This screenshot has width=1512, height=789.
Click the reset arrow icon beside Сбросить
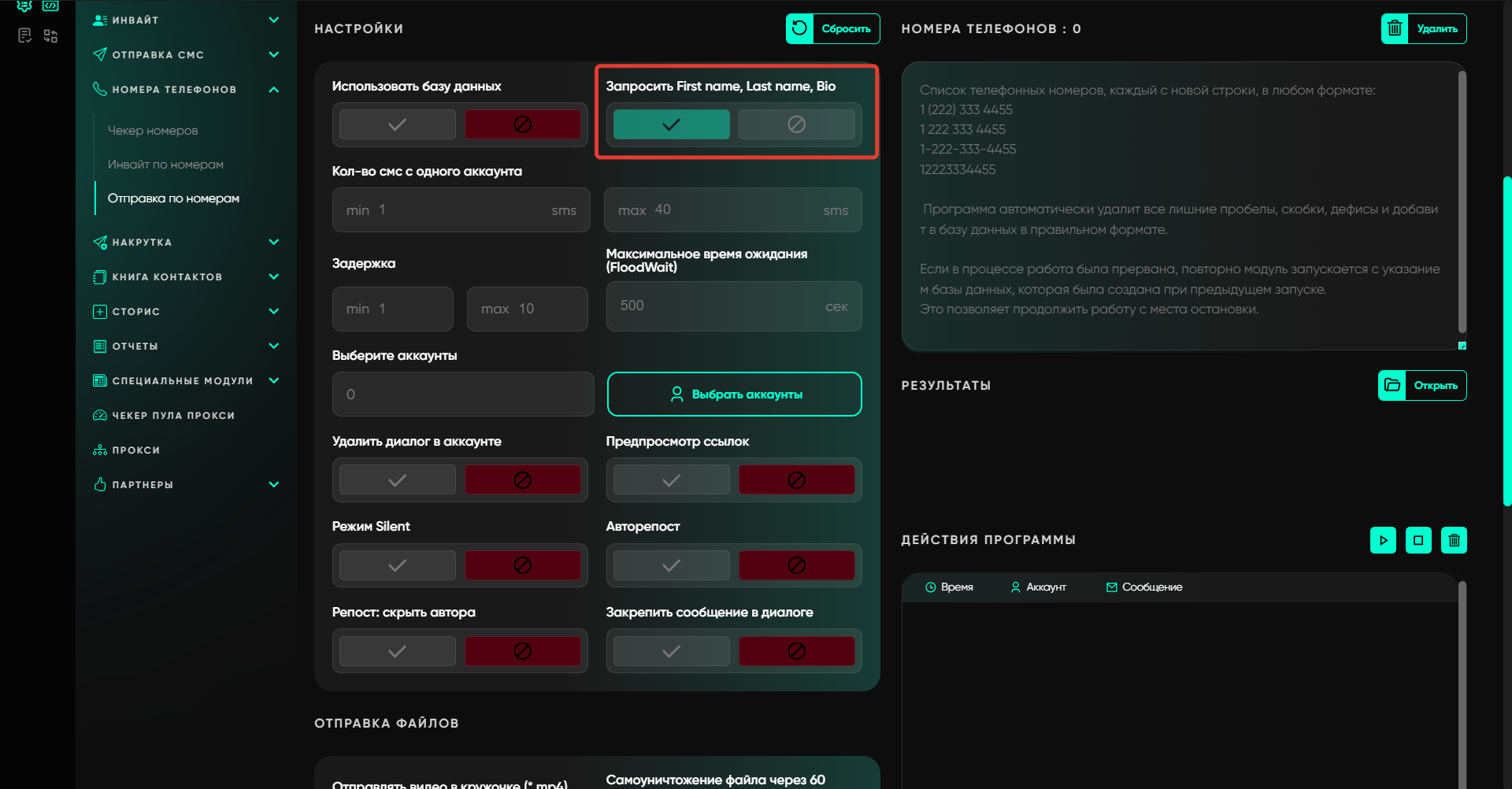click(x=799, y=29)
